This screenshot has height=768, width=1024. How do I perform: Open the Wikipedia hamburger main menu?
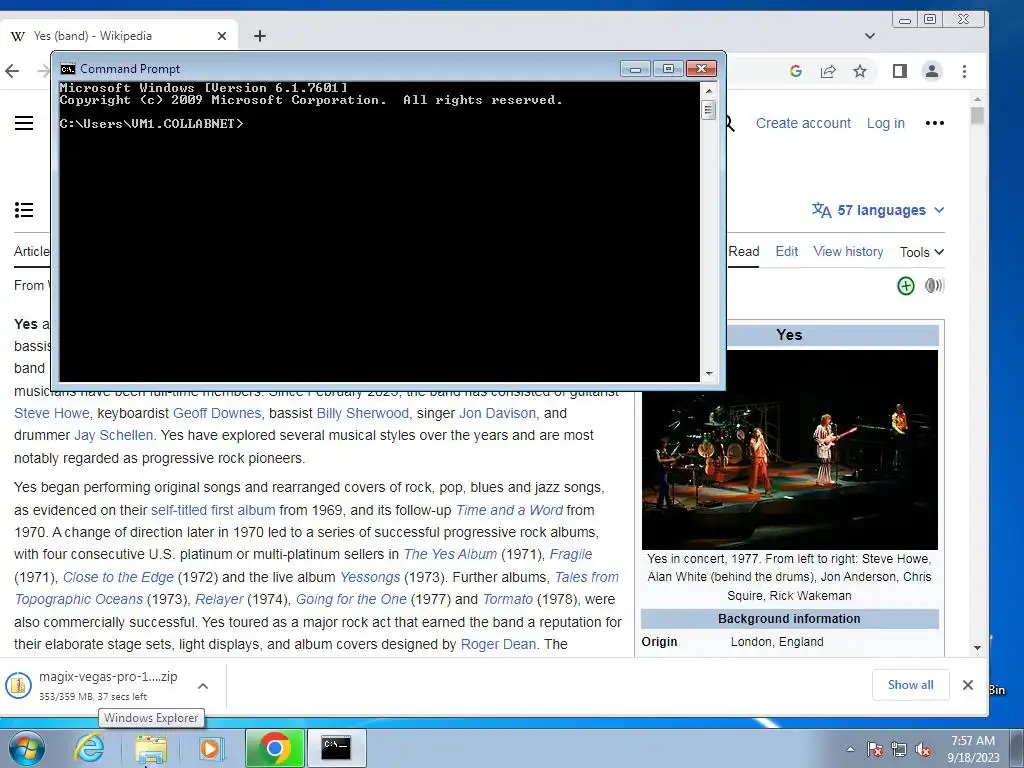24,123
